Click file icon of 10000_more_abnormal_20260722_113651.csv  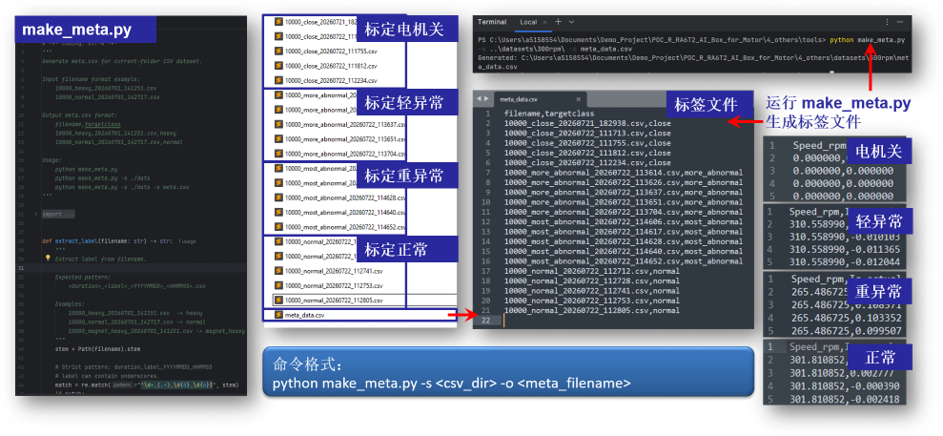(x=278, y=139)
